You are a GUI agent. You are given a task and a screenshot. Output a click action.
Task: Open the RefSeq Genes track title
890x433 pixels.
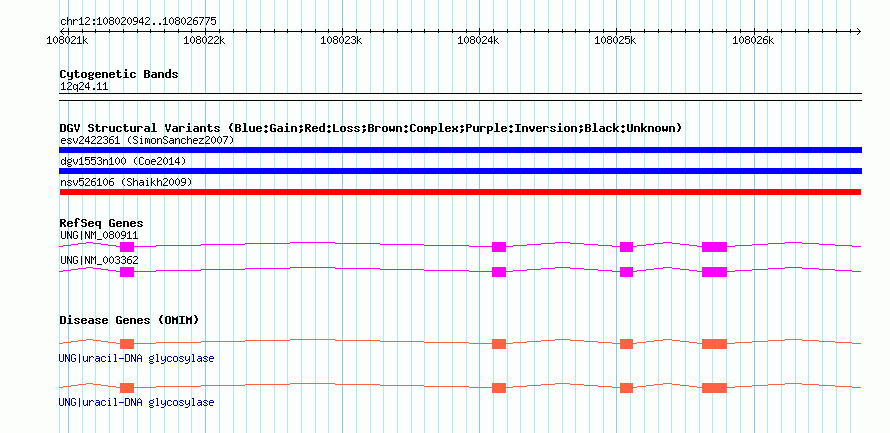click(102, 223)
